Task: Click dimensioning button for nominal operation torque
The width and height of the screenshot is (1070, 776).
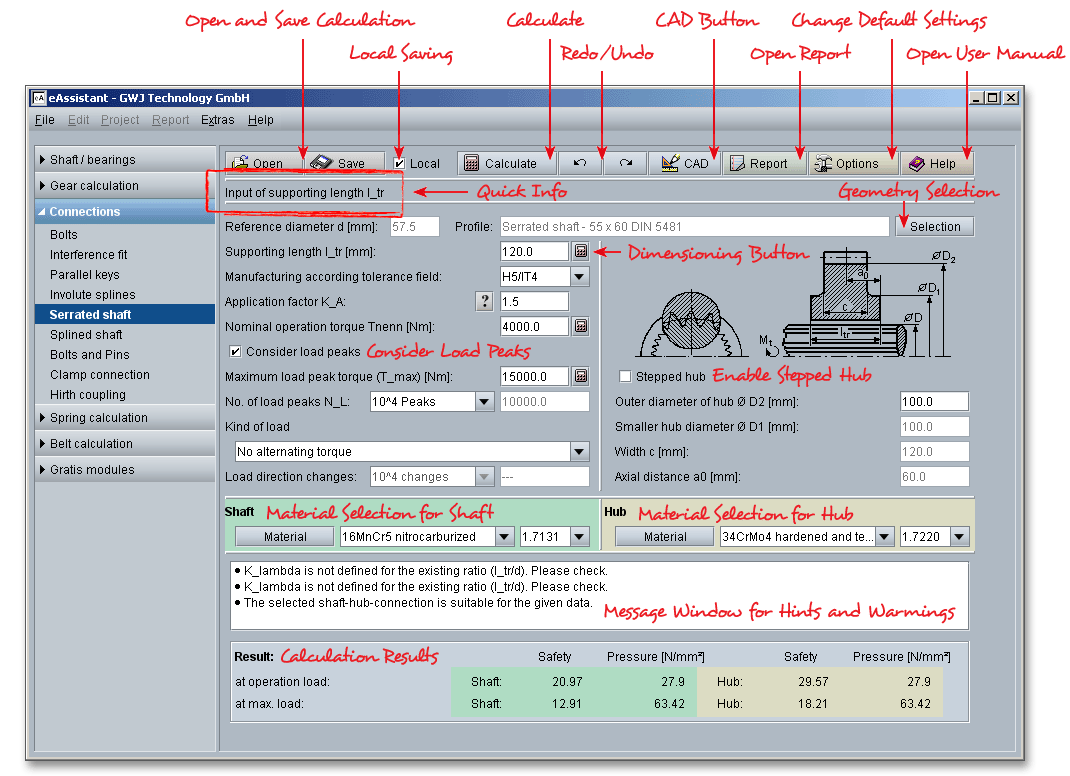Action: tap(581, 326)
